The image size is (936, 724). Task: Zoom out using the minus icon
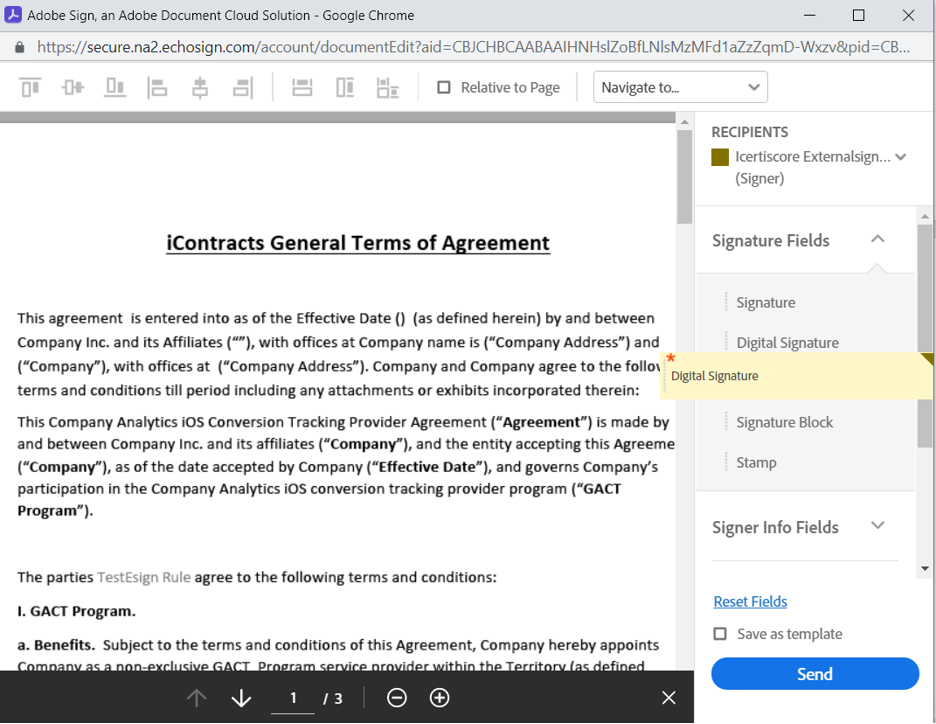397,698
